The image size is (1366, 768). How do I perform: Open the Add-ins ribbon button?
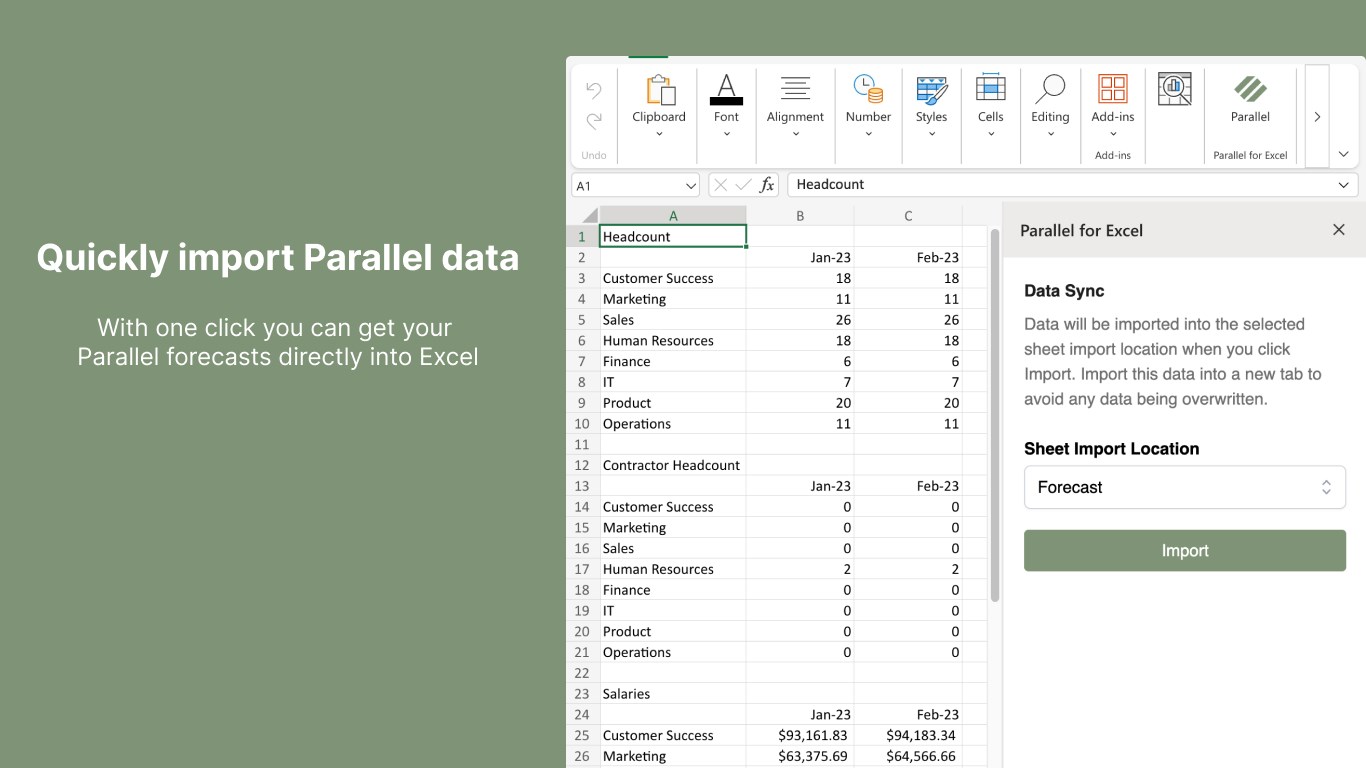point(1113,107)
